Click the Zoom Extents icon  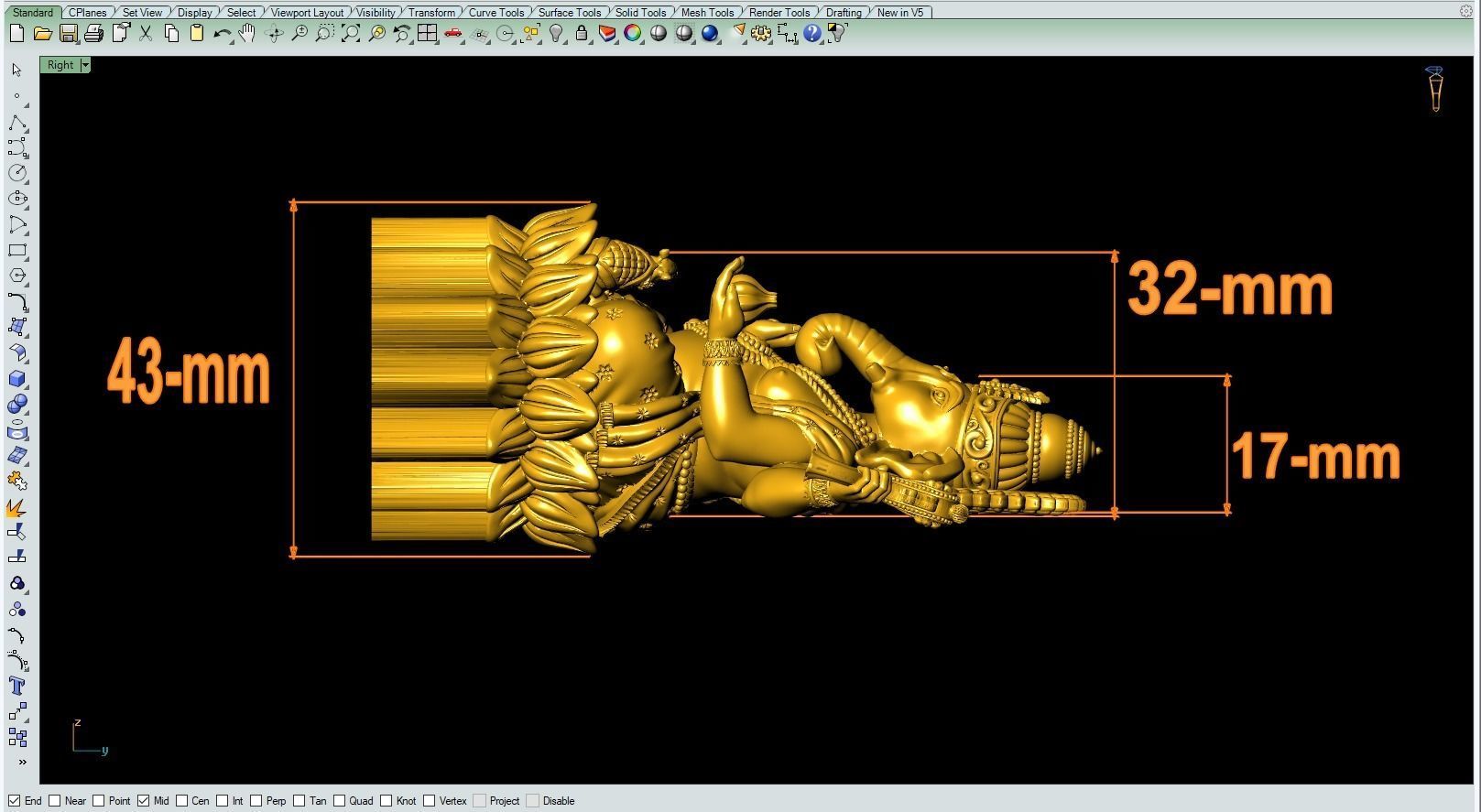pos(350,34)
